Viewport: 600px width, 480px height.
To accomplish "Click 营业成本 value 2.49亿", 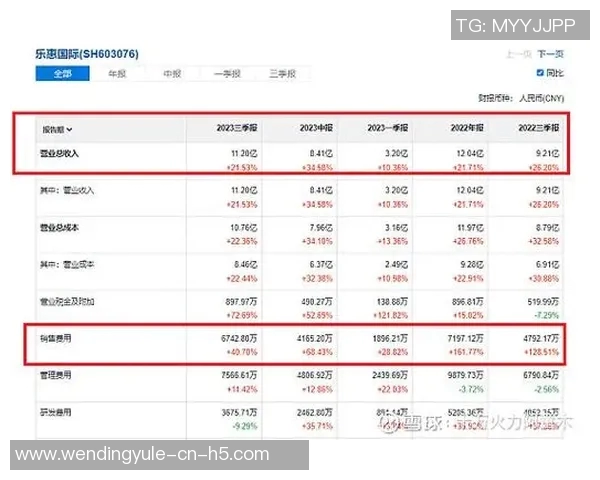I will (x=396, y=264).
